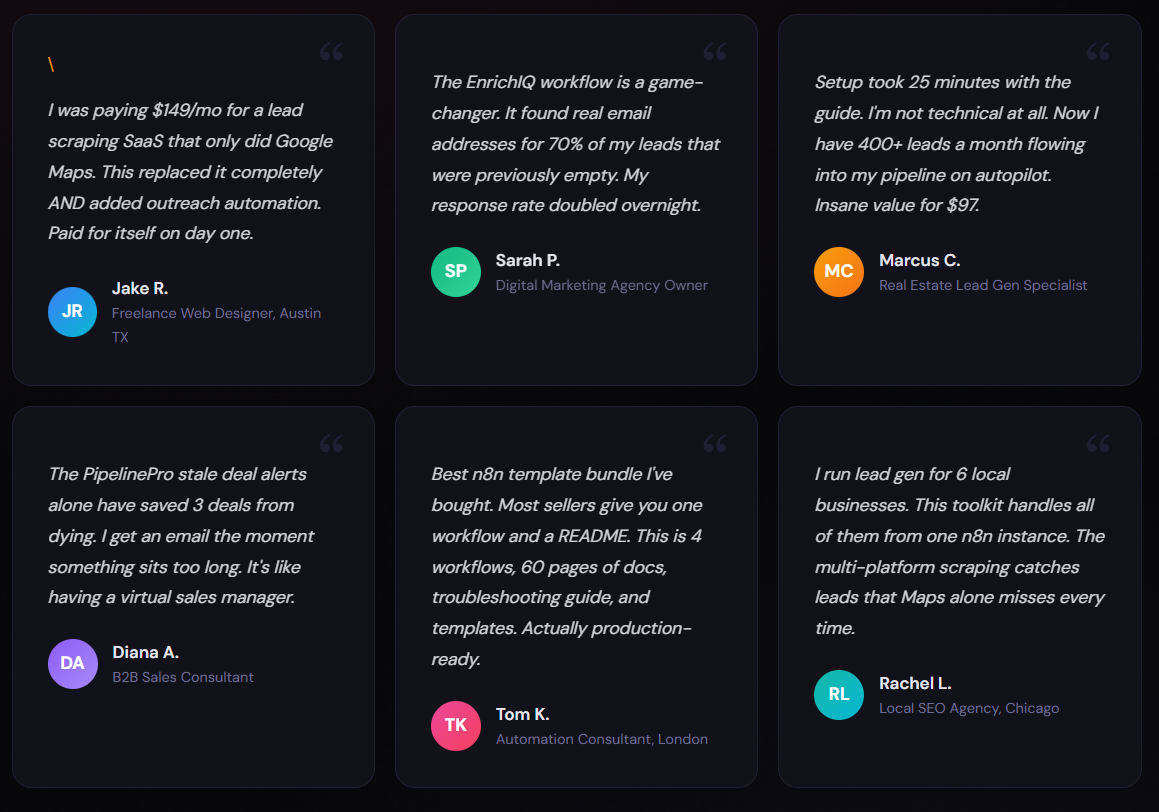Click Sarah P.'s green SP avatar
Screen dimensions: 1159x812
455,271
